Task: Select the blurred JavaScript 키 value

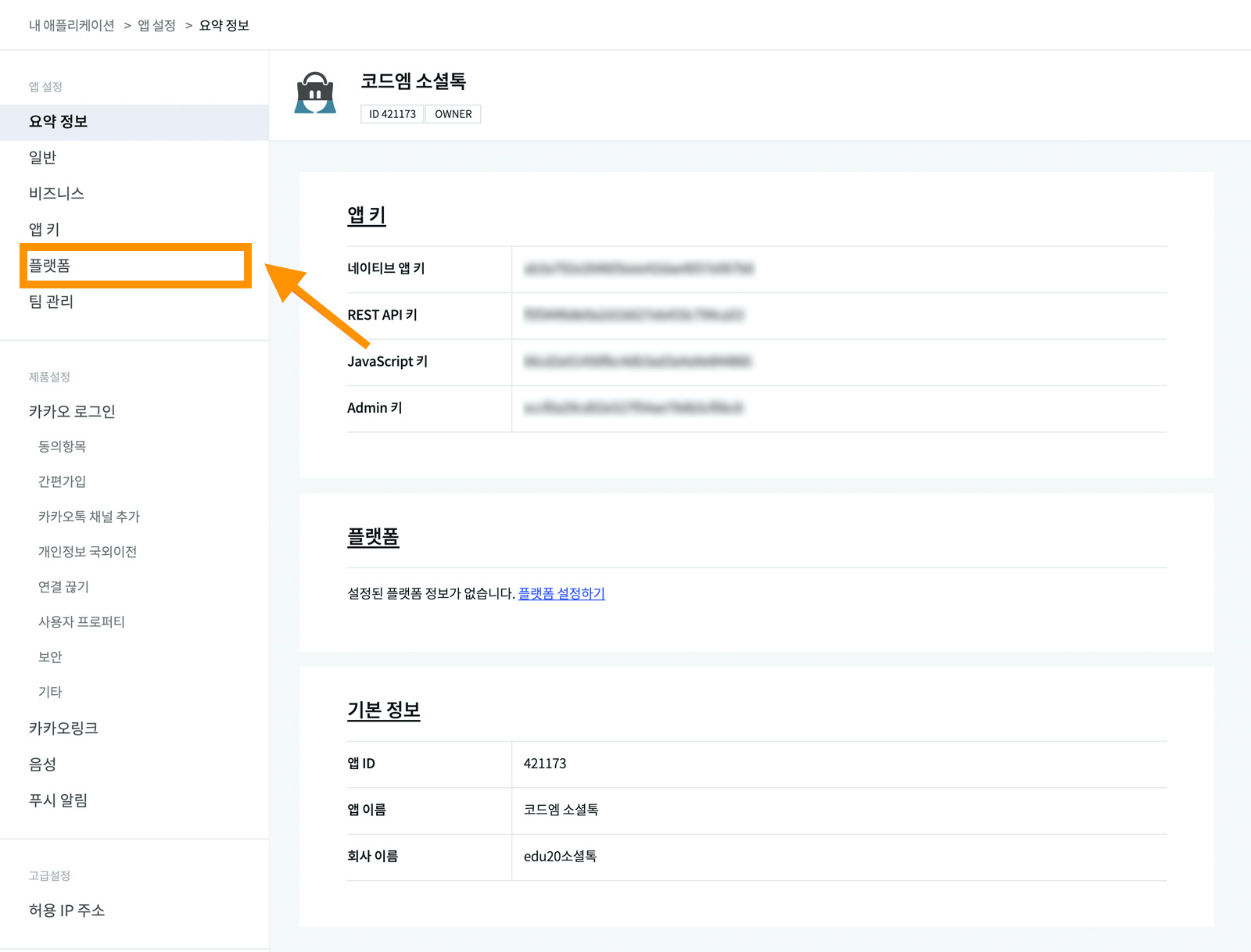Action: pyautogui.click(x=638, y=362)
